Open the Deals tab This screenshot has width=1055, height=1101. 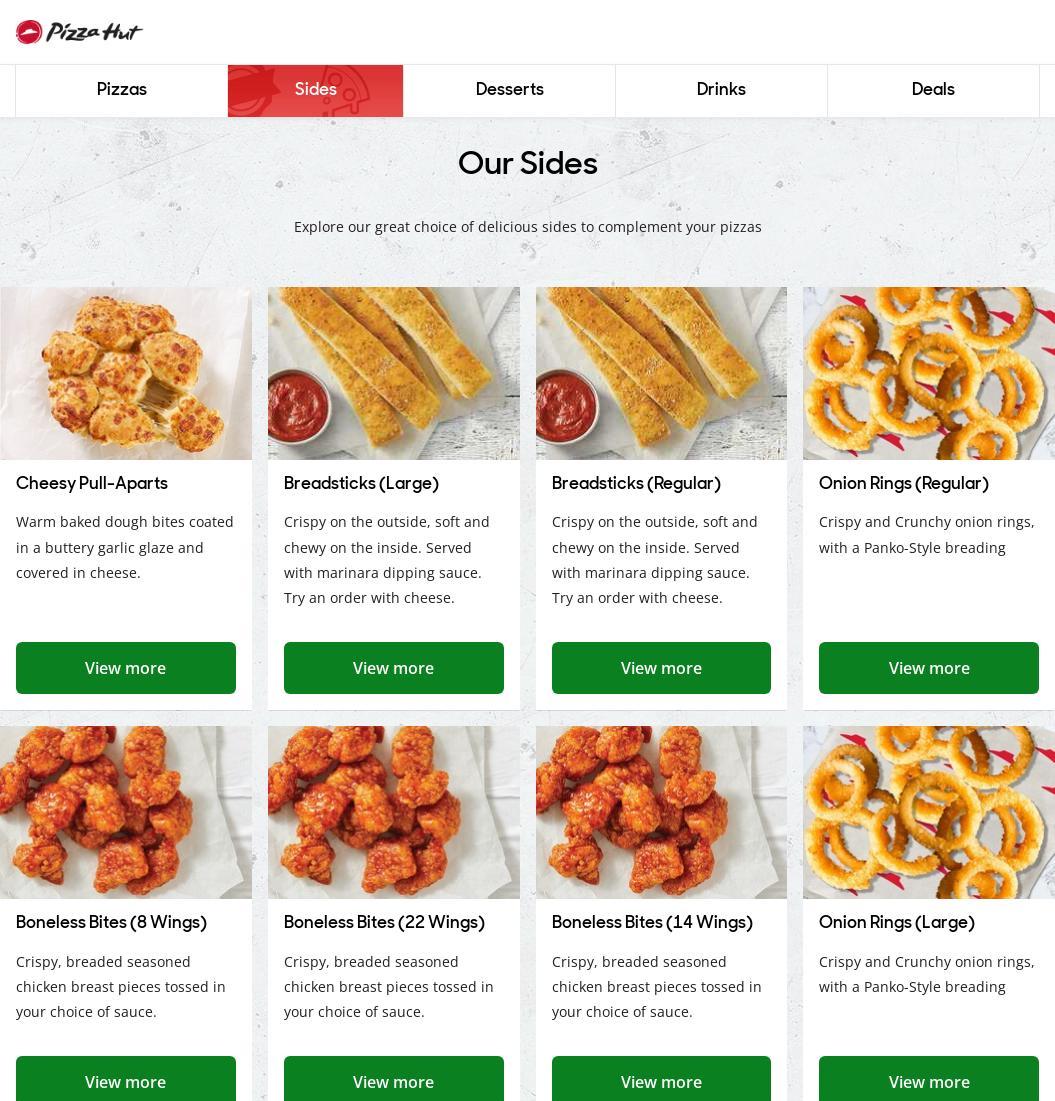[x=933, y=90]
